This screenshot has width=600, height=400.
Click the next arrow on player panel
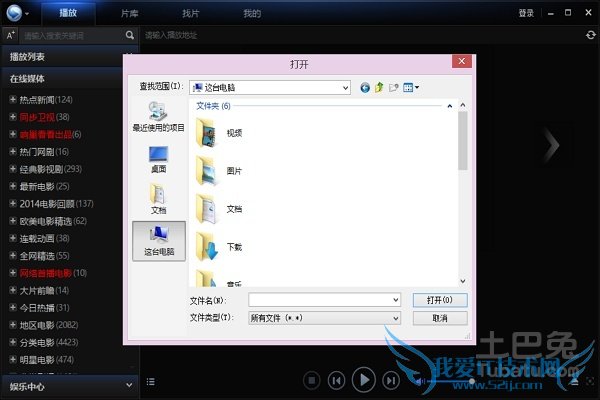[552, 145]
